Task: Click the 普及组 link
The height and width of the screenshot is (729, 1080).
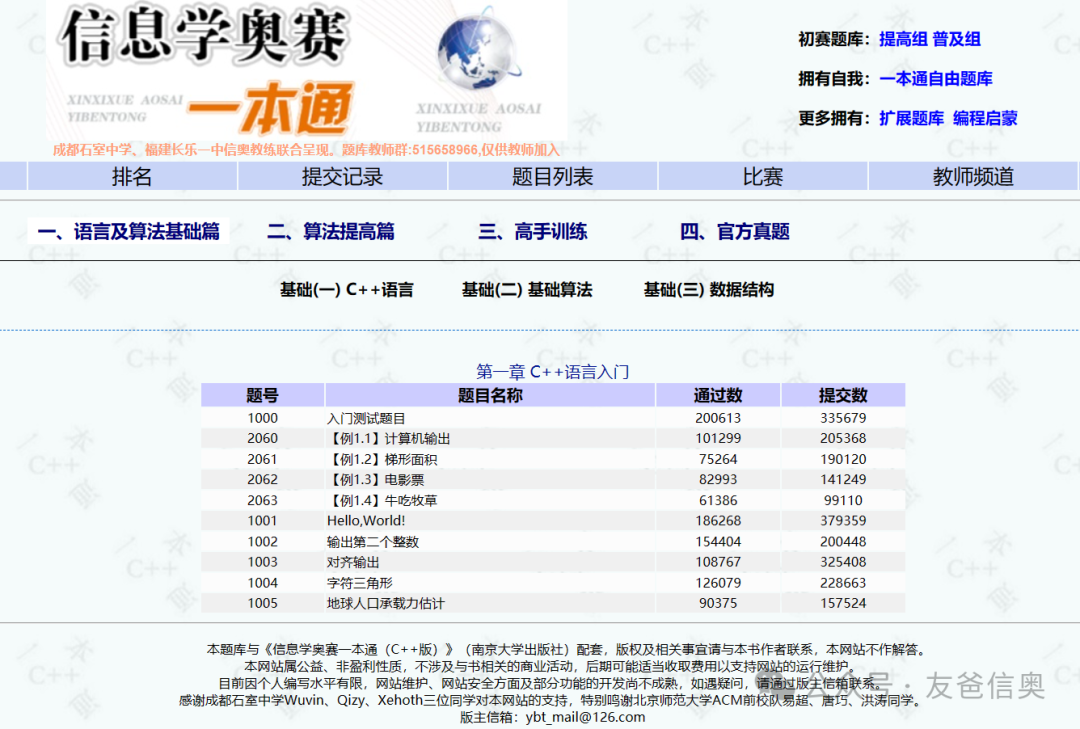Action: click(957, 39)
